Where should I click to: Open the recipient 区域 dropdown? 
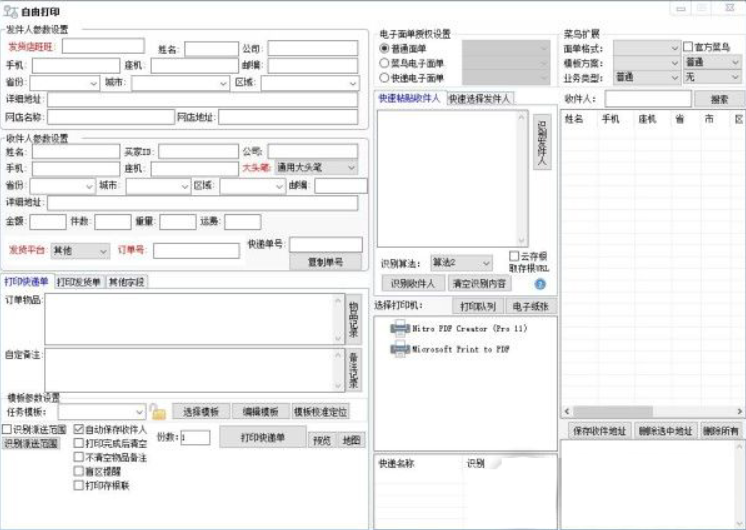[x=252, y=186]
